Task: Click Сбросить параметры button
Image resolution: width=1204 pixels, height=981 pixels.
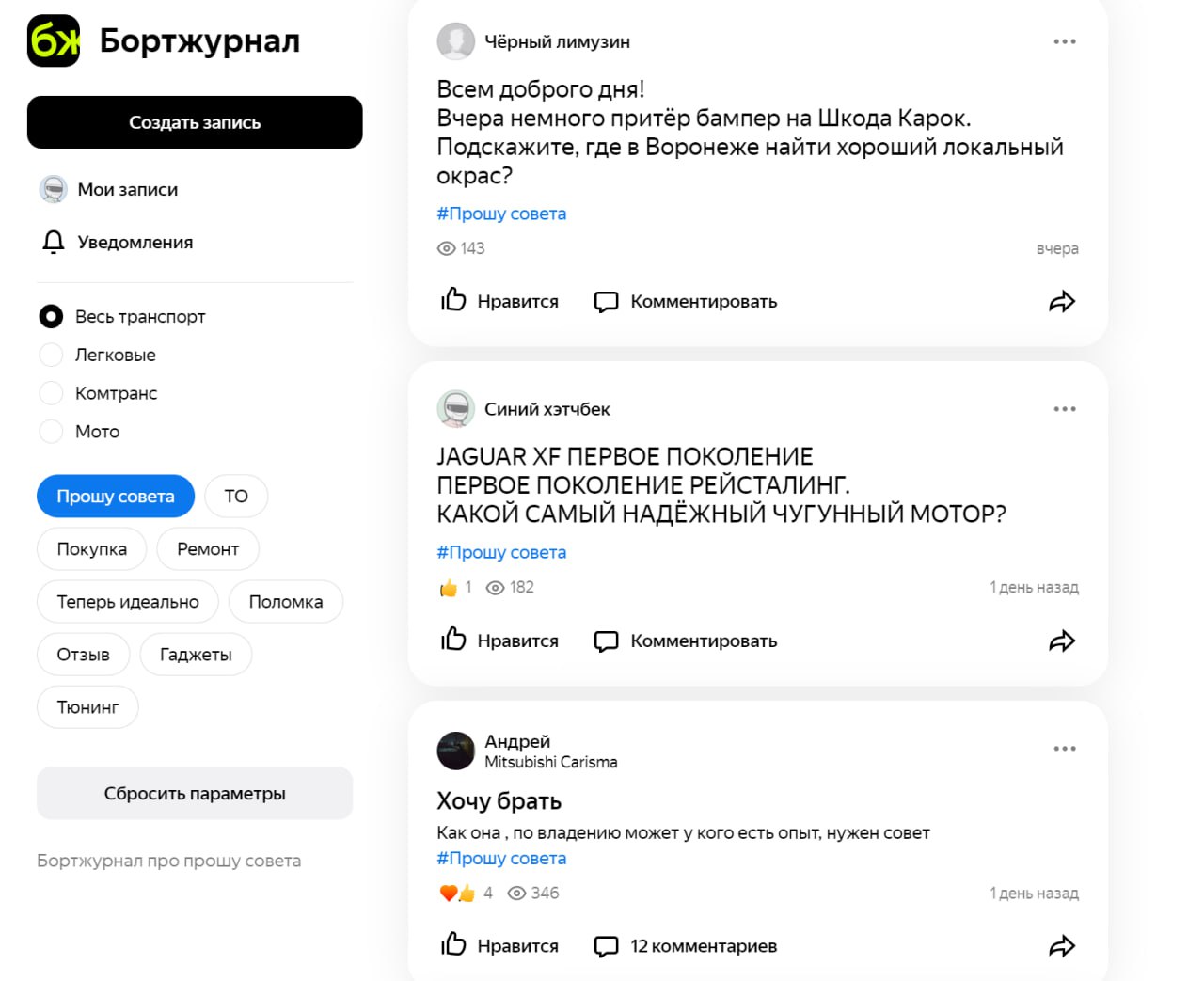Action: point(195,794)
